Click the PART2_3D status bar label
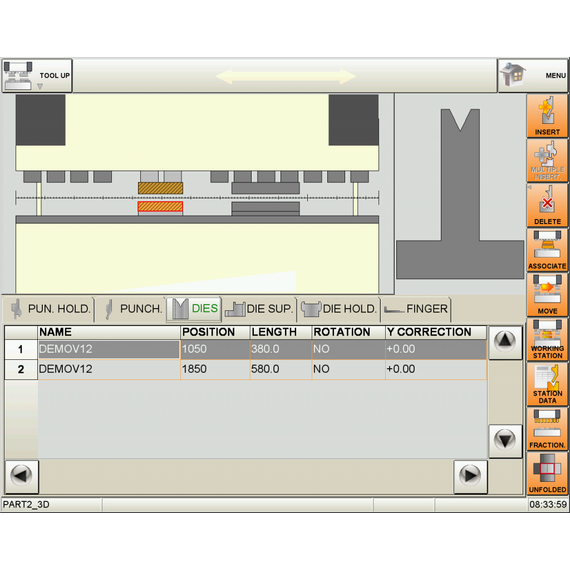The width and height of the screenshot is (570, 570). (x=26, y=505)
